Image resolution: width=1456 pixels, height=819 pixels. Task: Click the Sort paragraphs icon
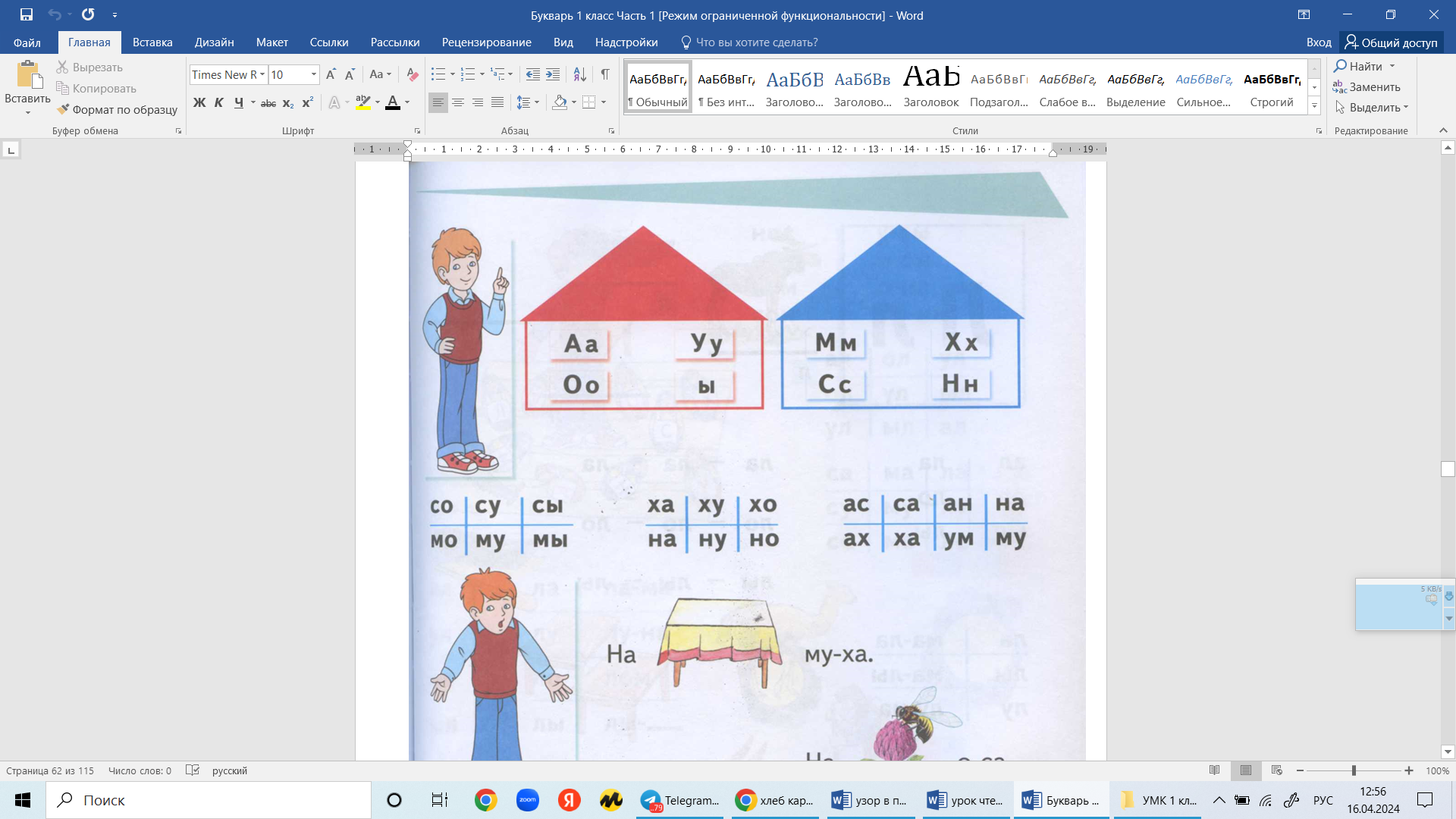tap(579, 74)
